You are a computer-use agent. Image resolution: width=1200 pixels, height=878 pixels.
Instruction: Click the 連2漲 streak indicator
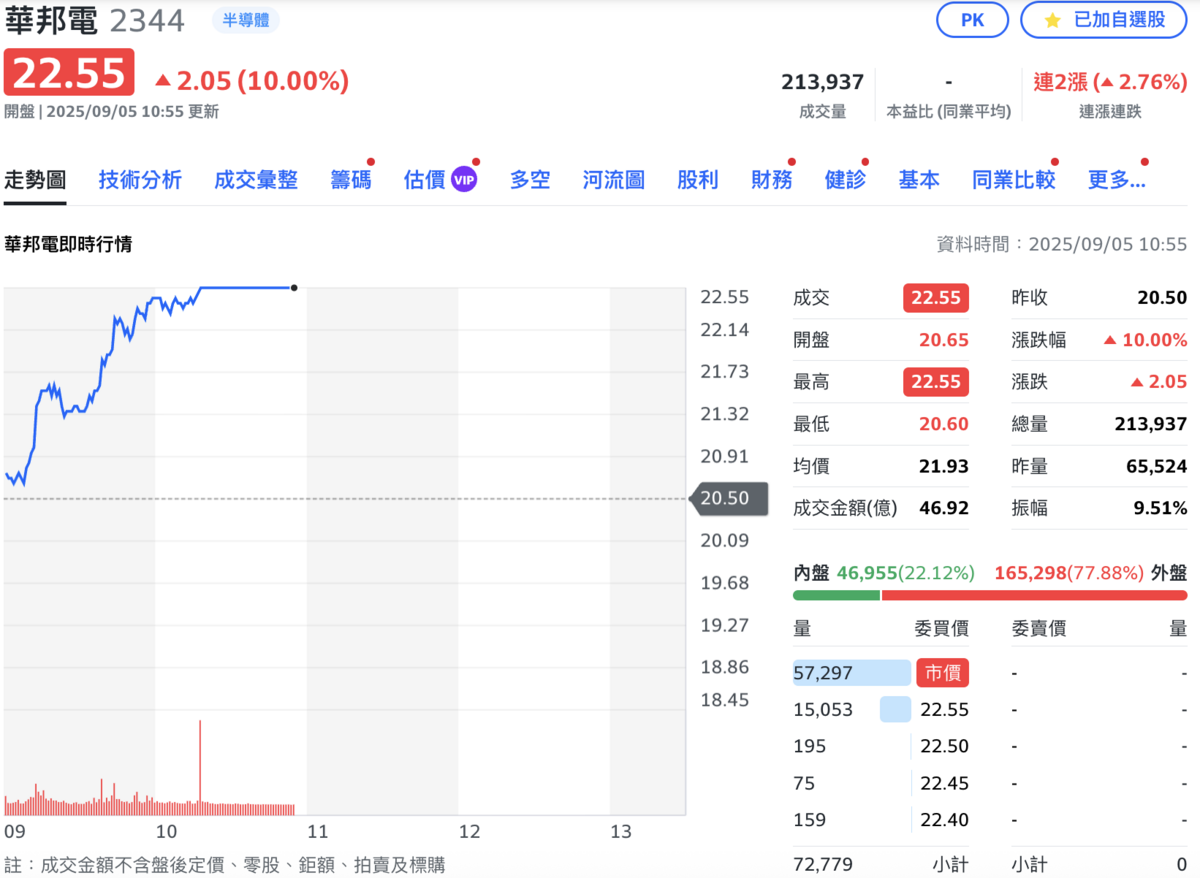(1110, 82)
